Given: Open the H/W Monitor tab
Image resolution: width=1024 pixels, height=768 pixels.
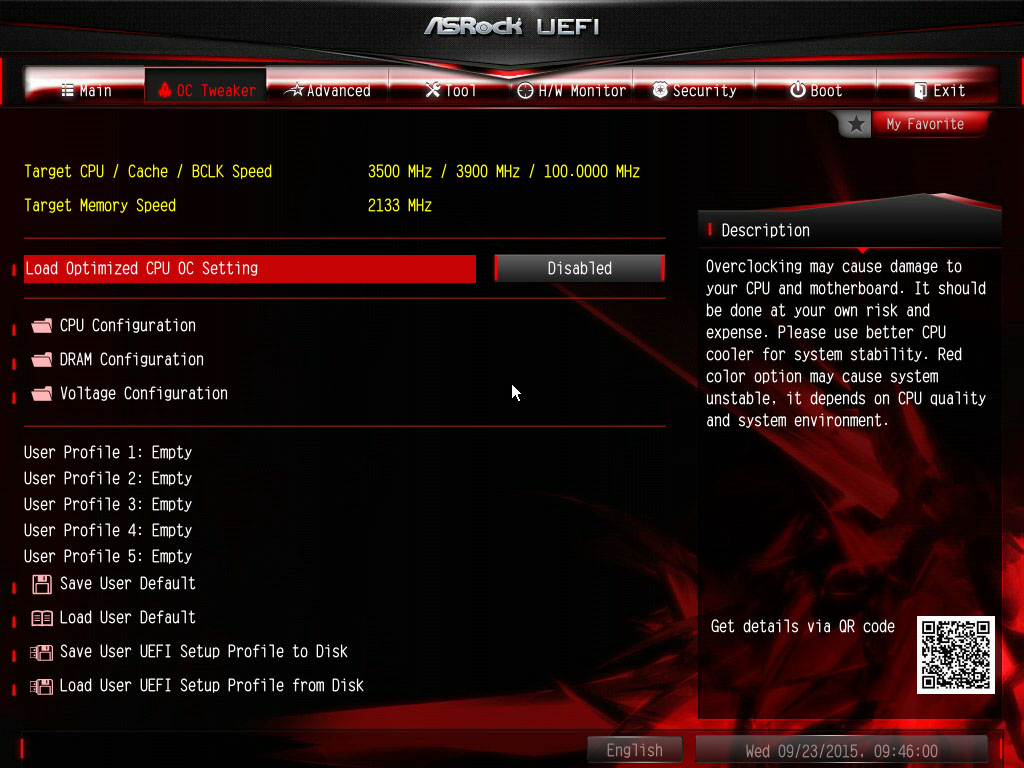Looking at the screenshot, I should pyautogui.click(x=571, y=90).
